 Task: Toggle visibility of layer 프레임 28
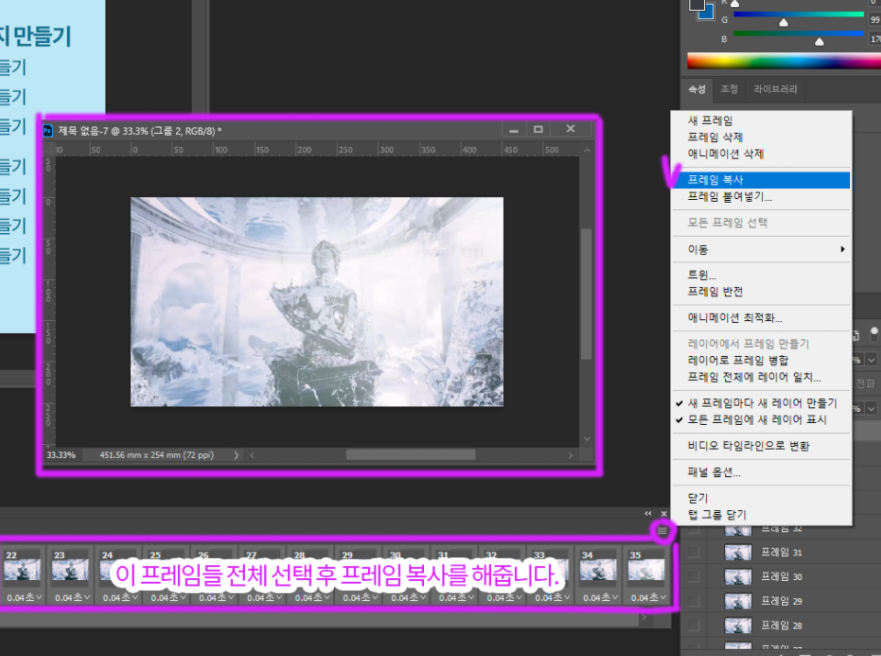[x=694, y=625]
